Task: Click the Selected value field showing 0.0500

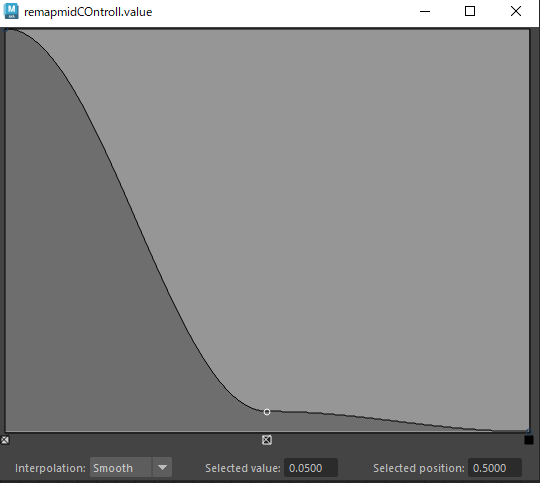Action: point(311,468)
